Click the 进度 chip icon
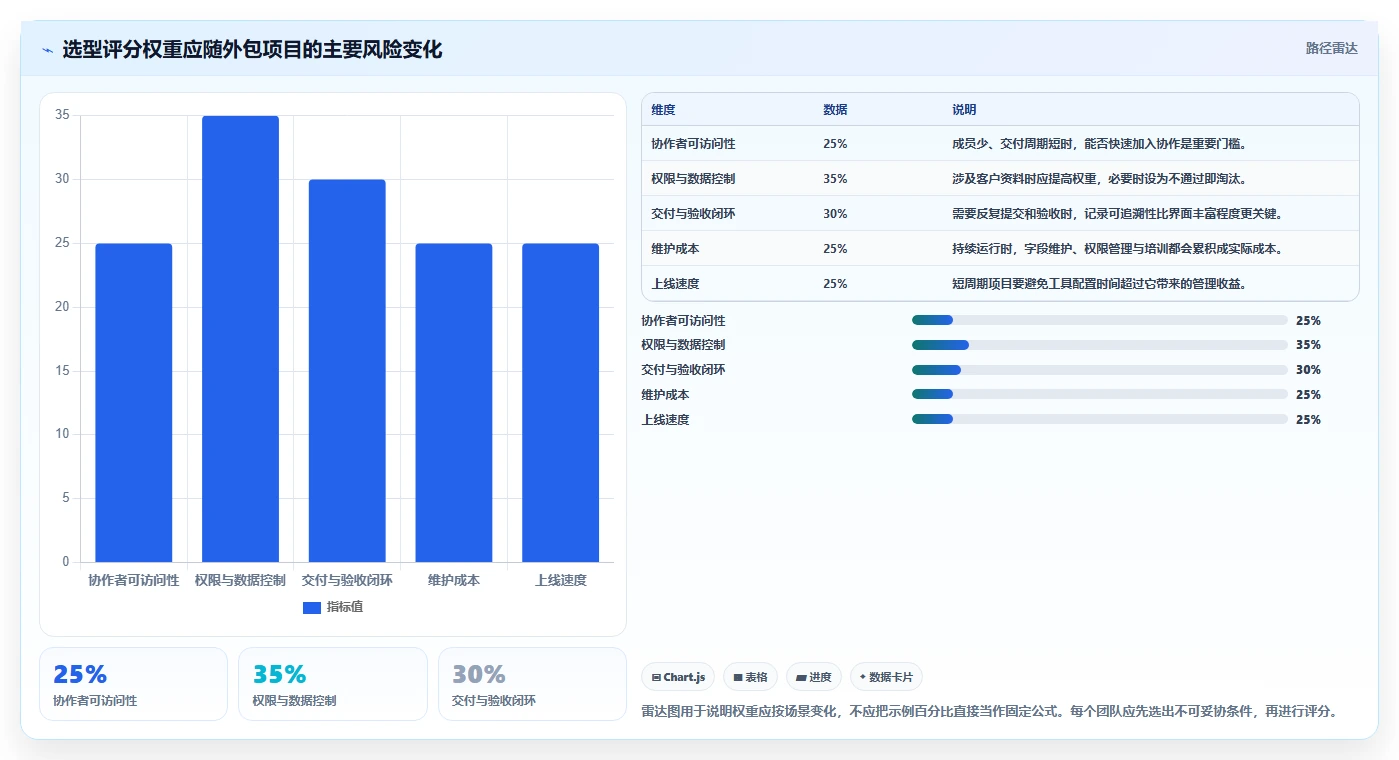The width and height of the screenshot is (1399, 760). click(801, 678)
